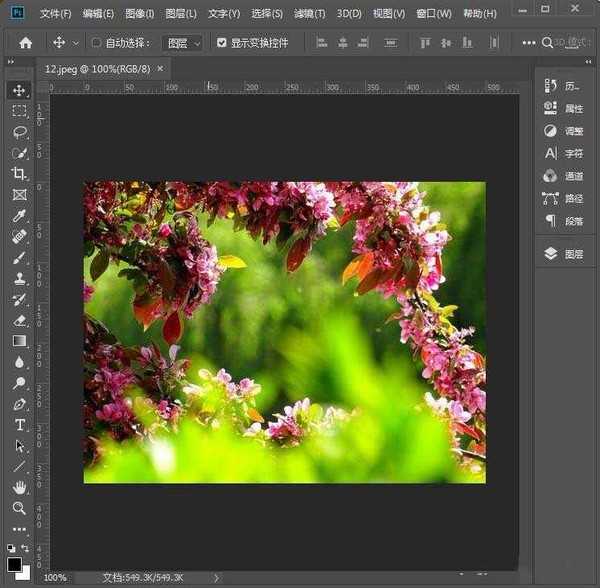Select the Zoom tool in toolbox
600x588 pixels.
(19, 508)
